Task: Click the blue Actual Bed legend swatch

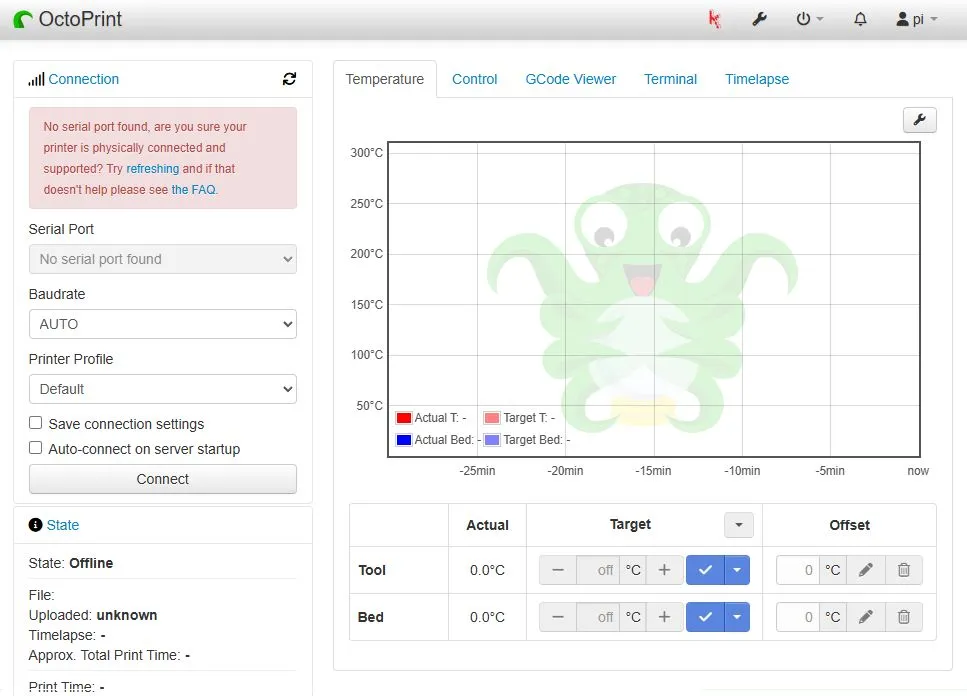Action: pyautogui.click(x=404, y=440)
